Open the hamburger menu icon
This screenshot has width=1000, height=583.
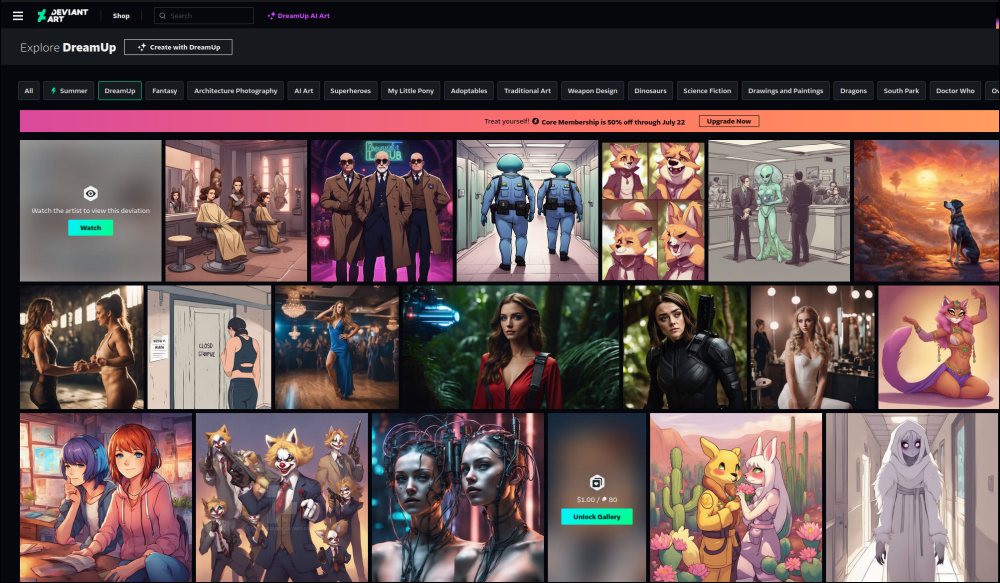point(18,16)
